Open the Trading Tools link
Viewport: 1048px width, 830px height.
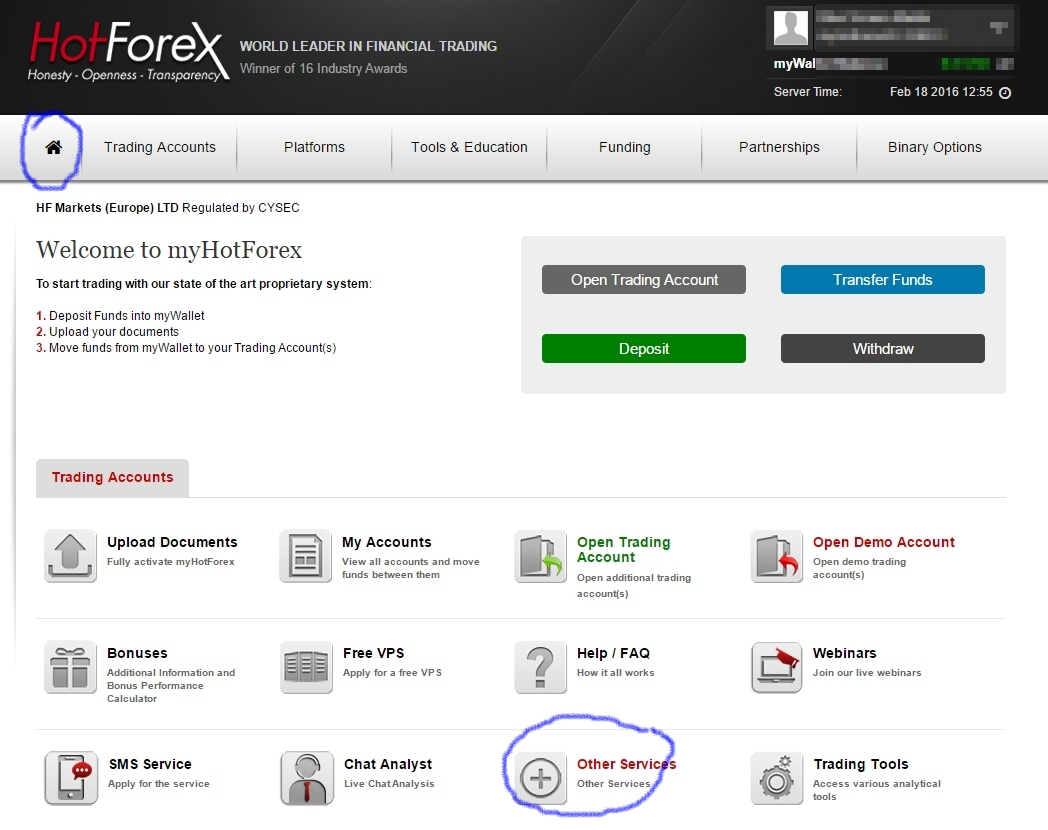coord(861,764)
